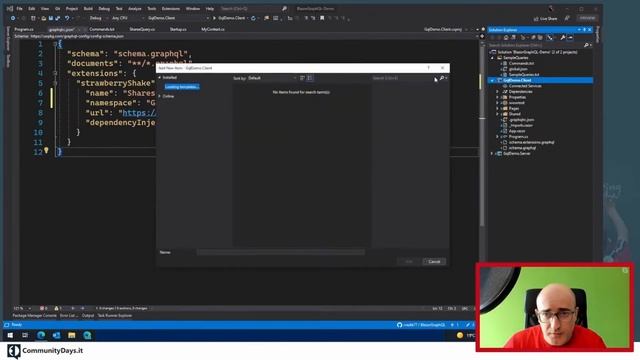Viewport: 640px width, 360px height.
Task: Switch dialog to medium icons view
Action: point(310,78)
